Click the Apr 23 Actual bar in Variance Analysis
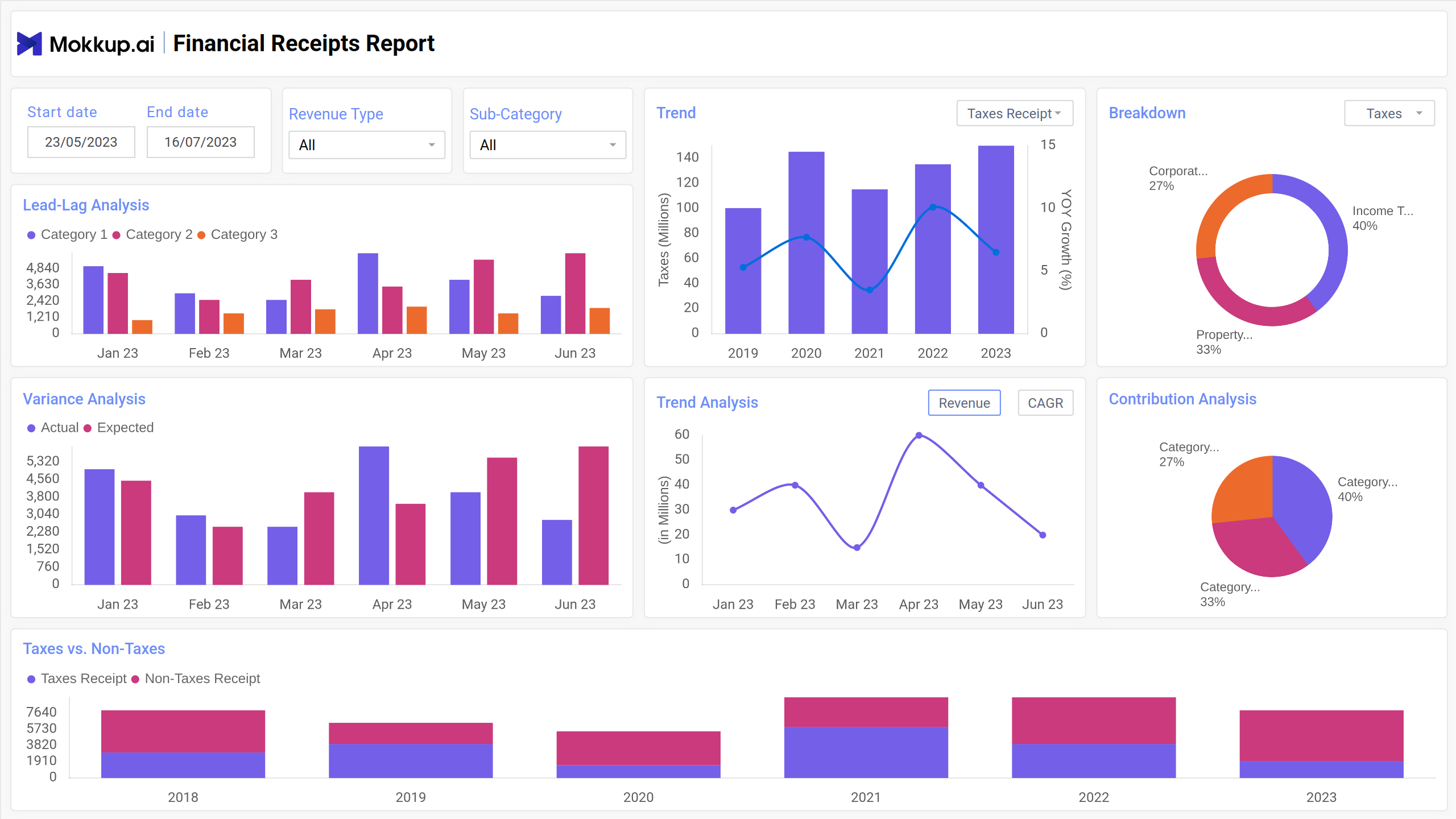The height and width of the screenshot is (819, 1456). click(x=374, y=515)
